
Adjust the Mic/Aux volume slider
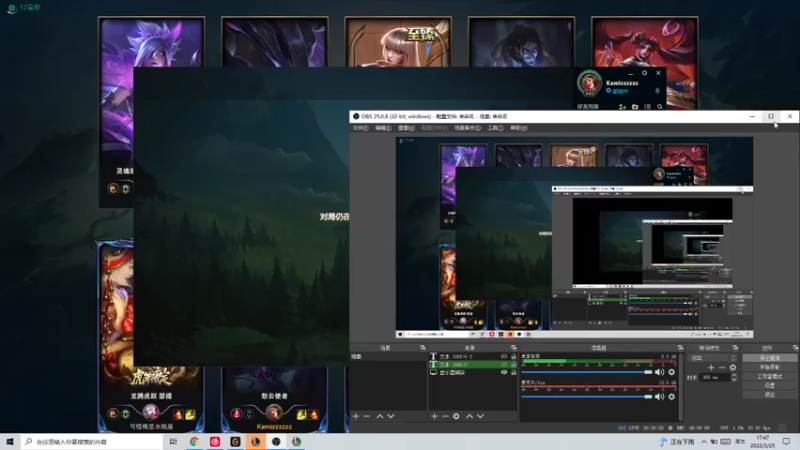point(587,396)
